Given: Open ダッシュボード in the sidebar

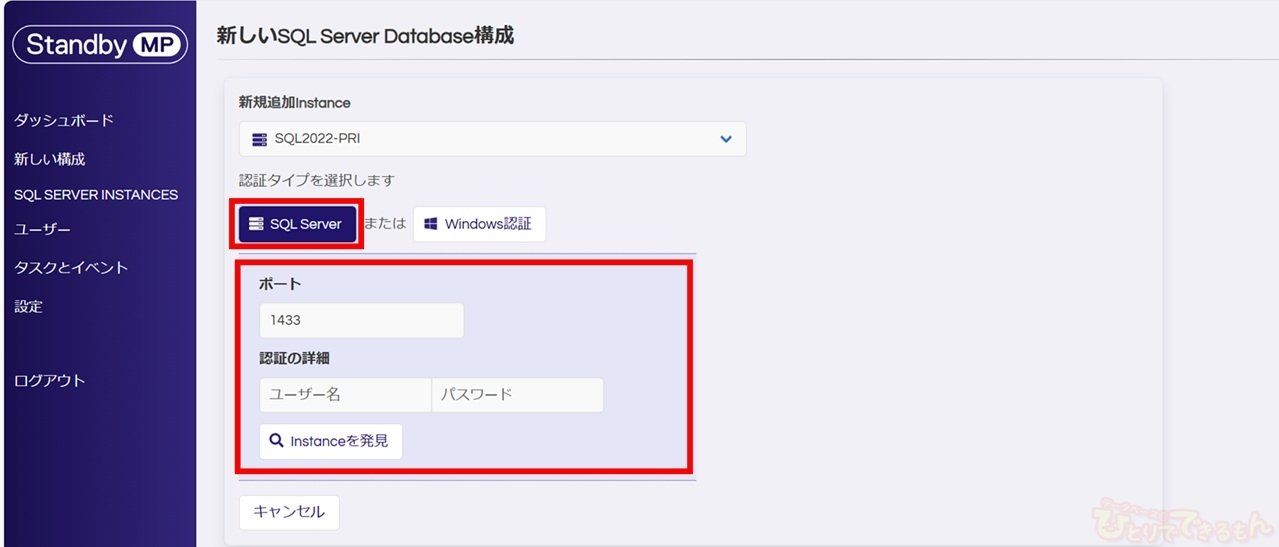Looking at the screenshot, I should pos(64,121).
